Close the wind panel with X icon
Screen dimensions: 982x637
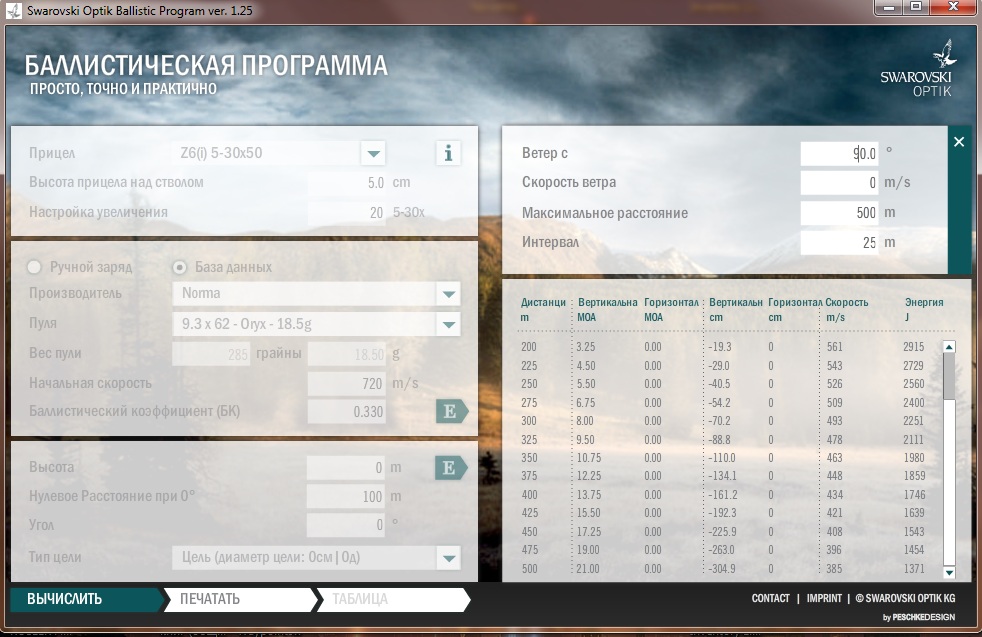[x=959, y=142]
